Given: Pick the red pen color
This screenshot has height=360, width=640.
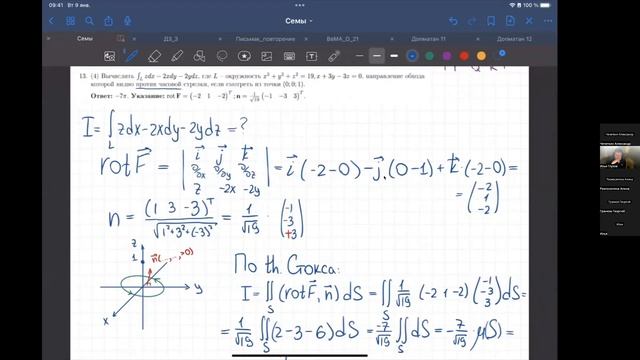Looking at the screenshot, I should (x=464, y=56).
